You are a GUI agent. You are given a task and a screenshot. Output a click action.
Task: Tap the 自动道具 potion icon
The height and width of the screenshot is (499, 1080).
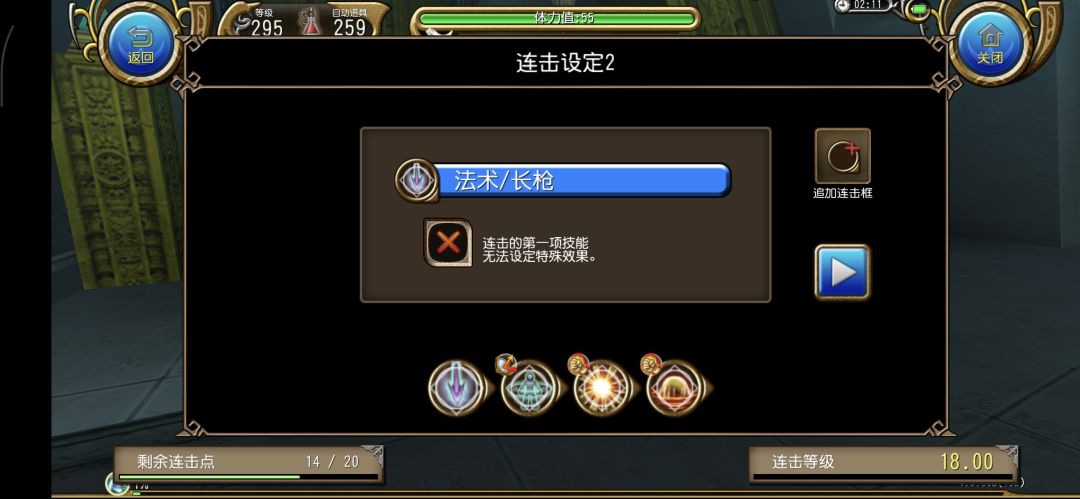(312, 21)
